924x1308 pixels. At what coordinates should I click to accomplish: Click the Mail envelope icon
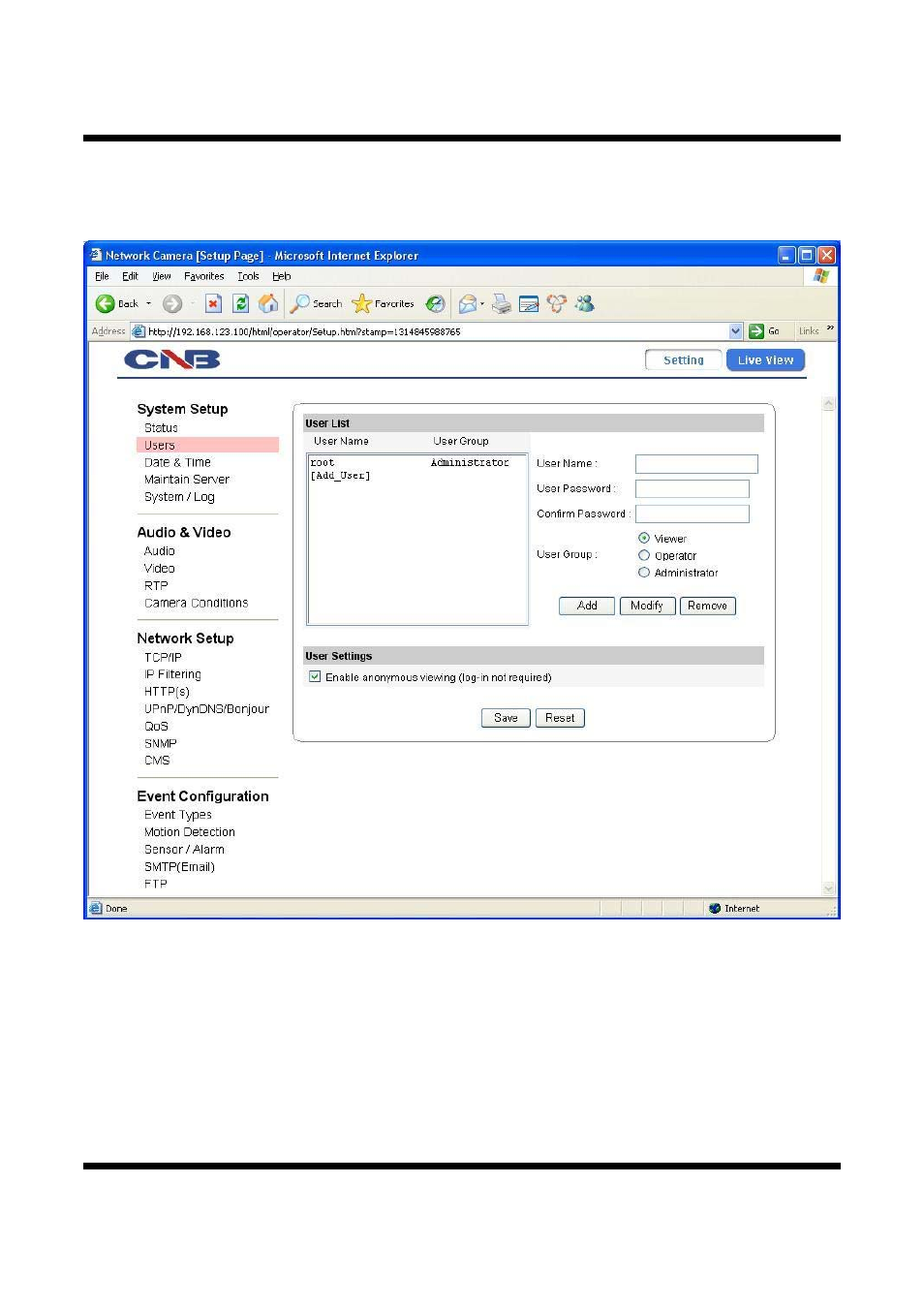[x=468, y=304]
